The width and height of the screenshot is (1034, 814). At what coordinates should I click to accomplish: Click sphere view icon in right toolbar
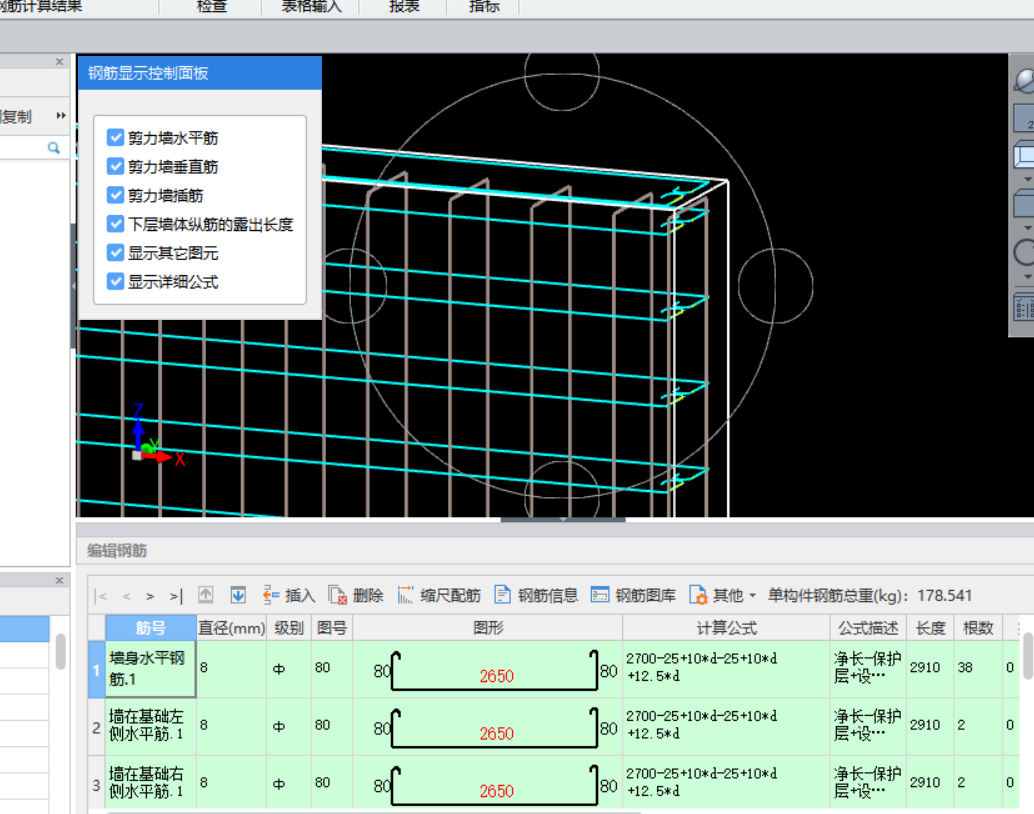coord(1024,80)
